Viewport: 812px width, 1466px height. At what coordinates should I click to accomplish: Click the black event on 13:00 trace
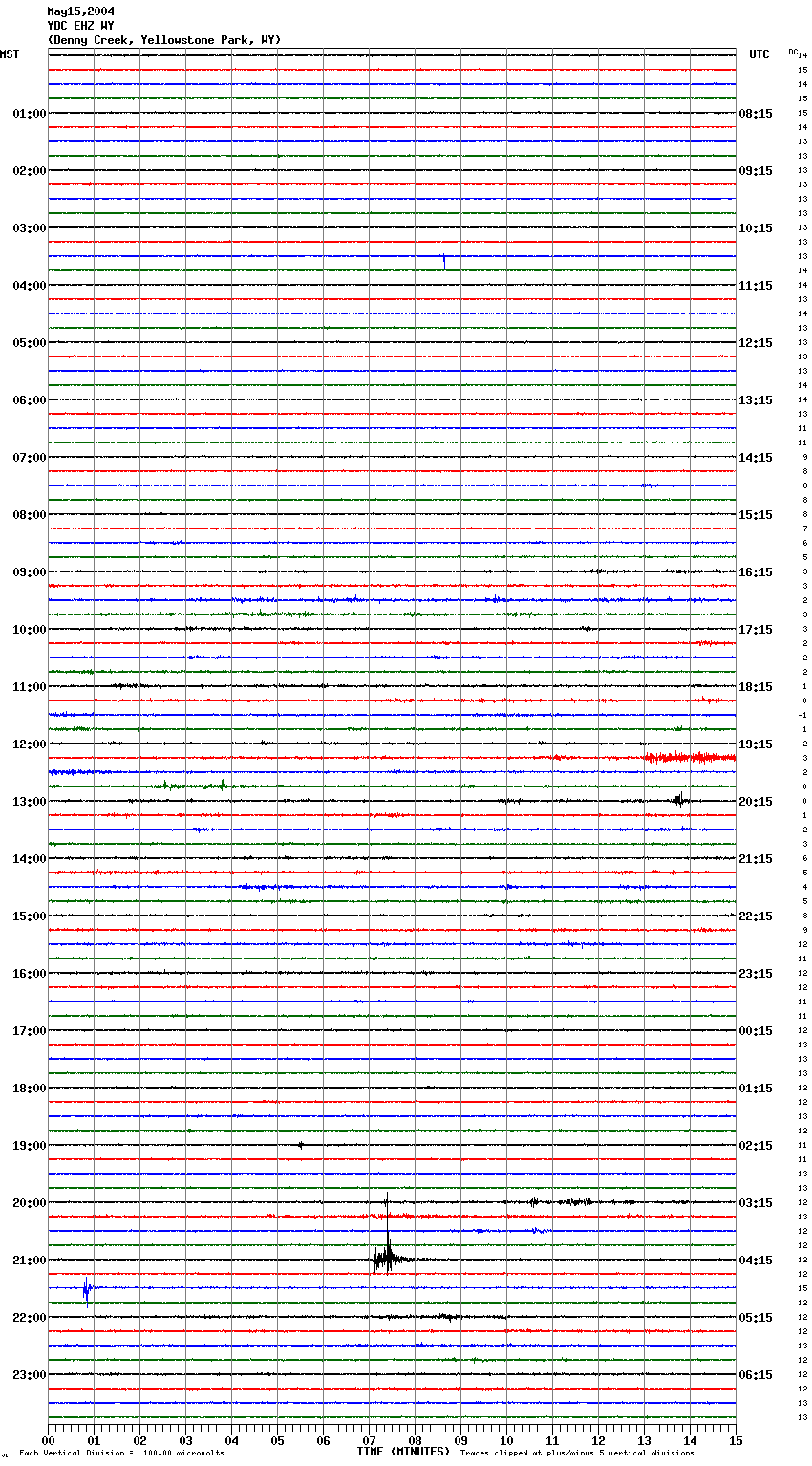coord(679,800)
